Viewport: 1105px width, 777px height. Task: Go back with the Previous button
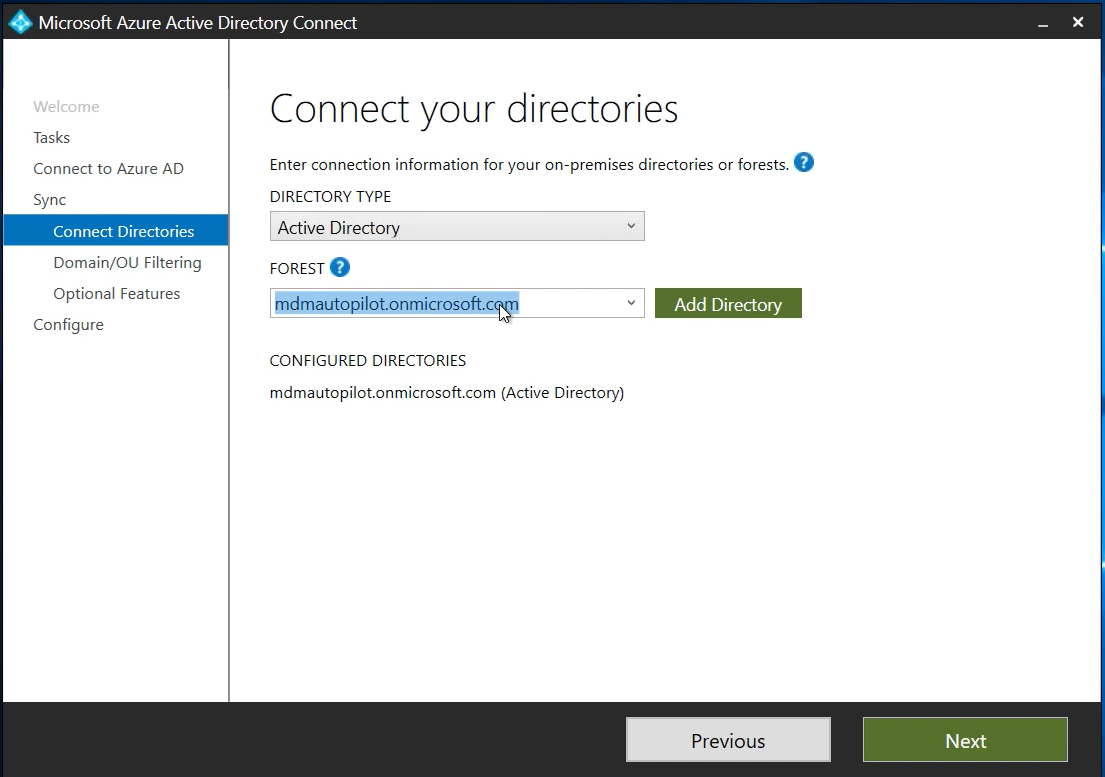tap(728, 740)
